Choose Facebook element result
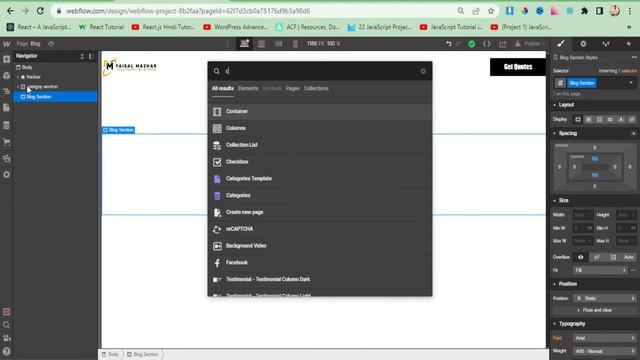 [320, 262]
